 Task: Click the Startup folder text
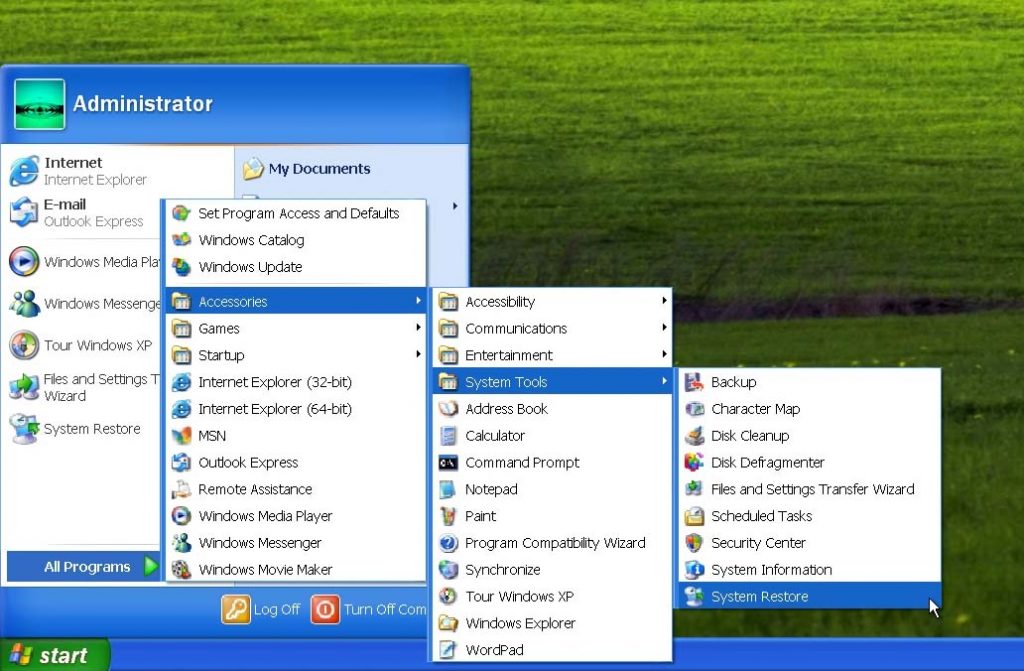(221, 355)
